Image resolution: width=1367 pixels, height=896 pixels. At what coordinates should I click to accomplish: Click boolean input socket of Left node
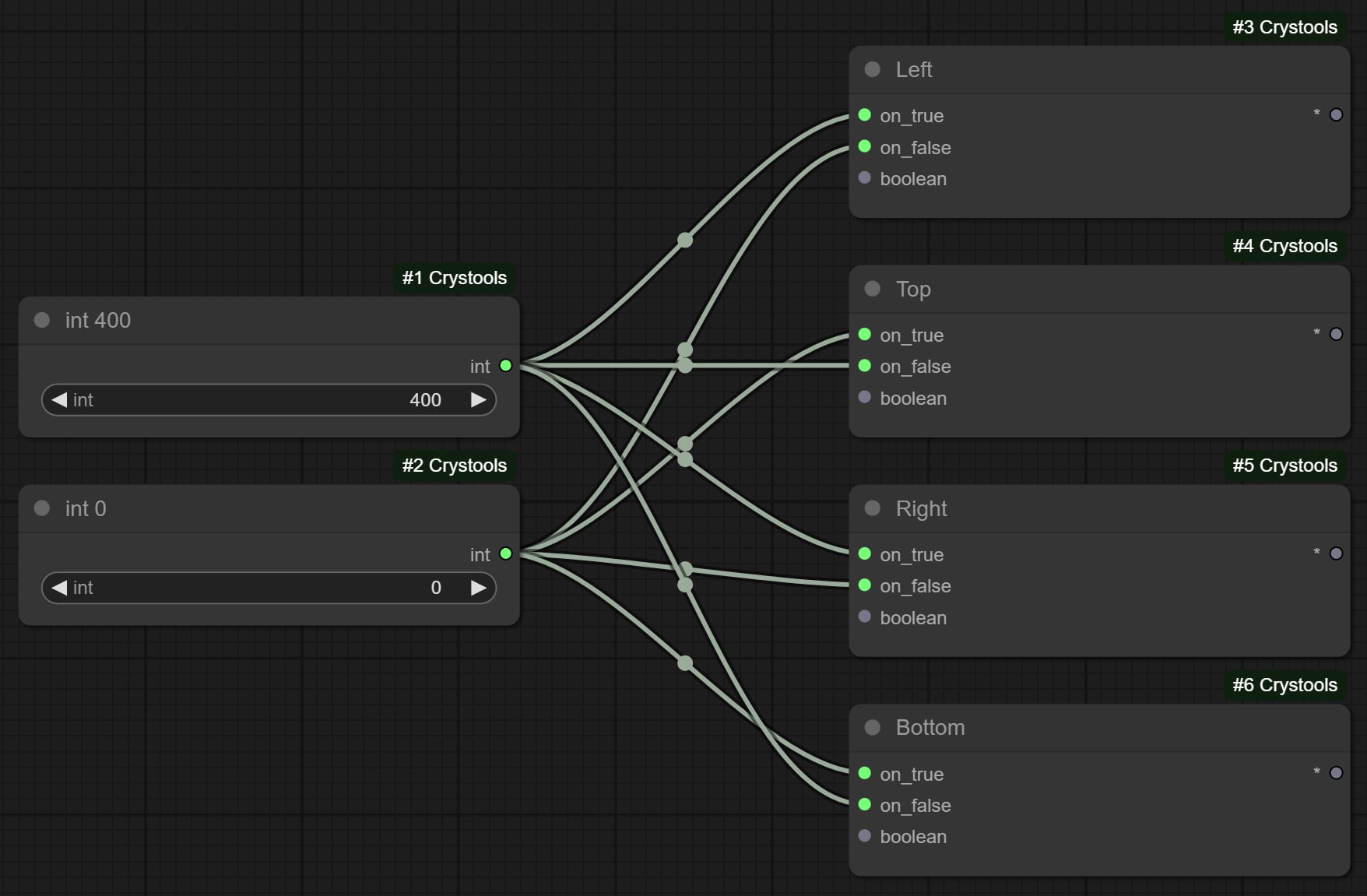864,177
